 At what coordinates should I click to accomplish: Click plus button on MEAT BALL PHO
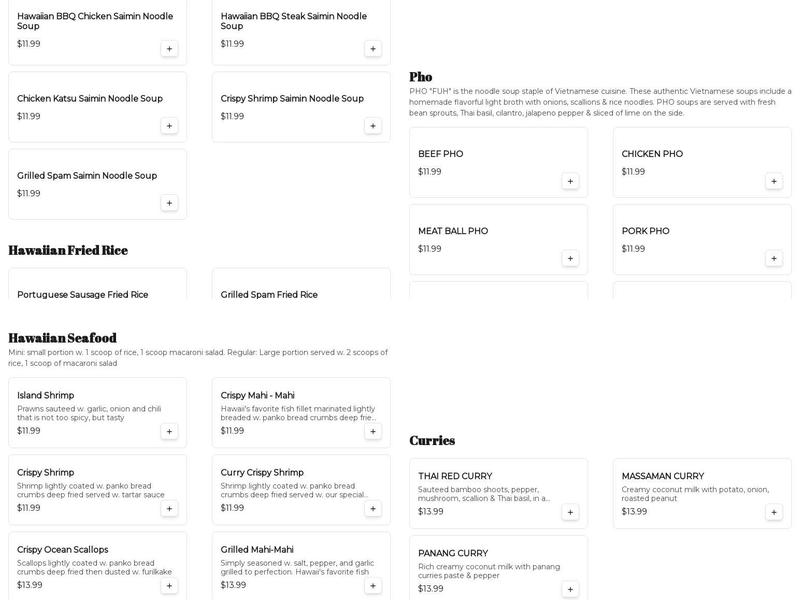(x=570, y=258)
